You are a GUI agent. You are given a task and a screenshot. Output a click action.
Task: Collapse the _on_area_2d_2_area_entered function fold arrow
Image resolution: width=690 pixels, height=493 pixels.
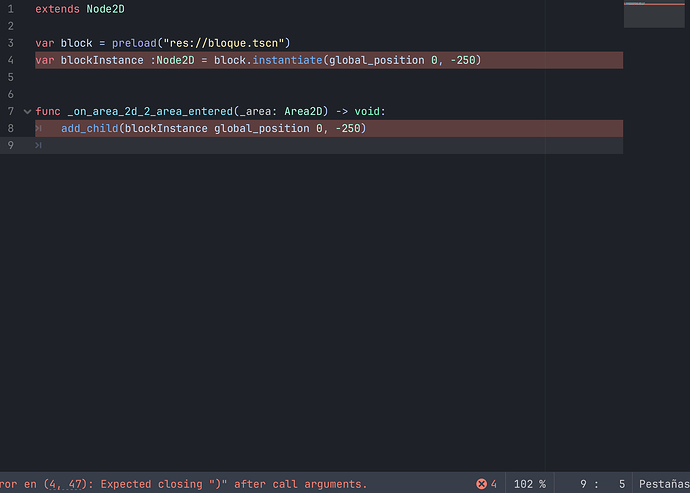(27, 111)
